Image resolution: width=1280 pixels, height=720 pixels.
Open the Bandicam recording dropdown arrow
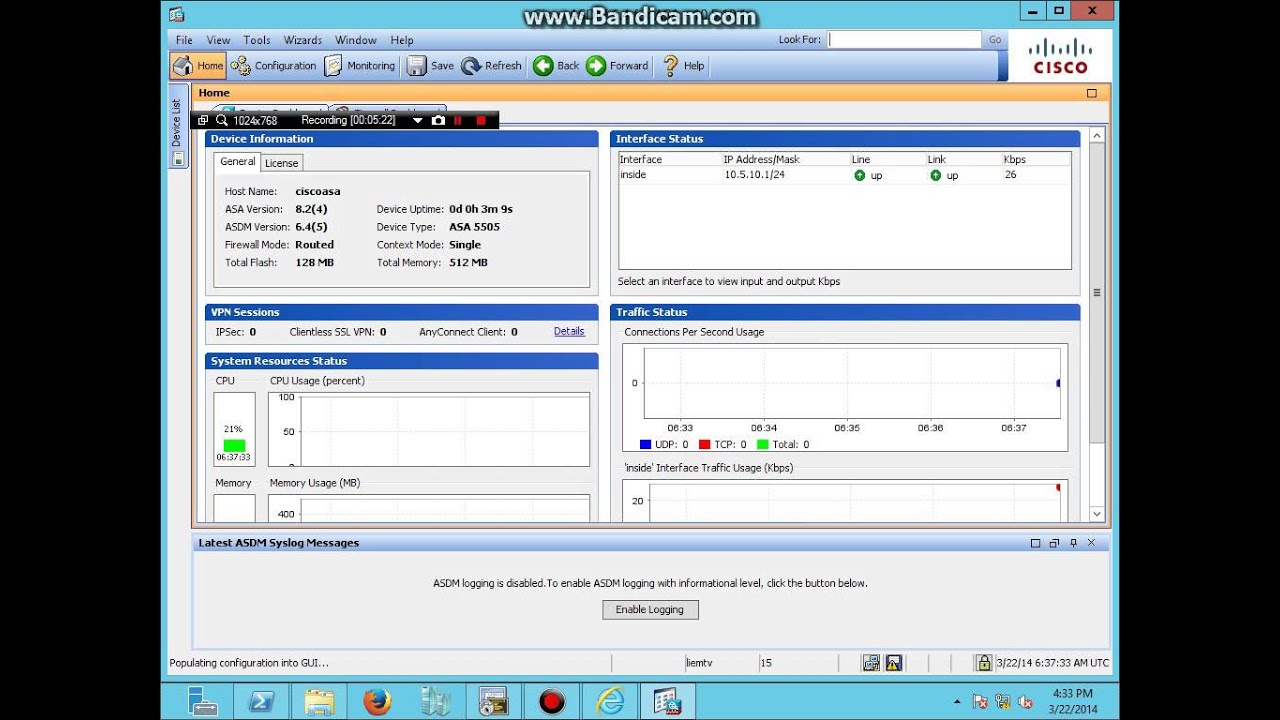pyautogui.click(x=418, y=120)
